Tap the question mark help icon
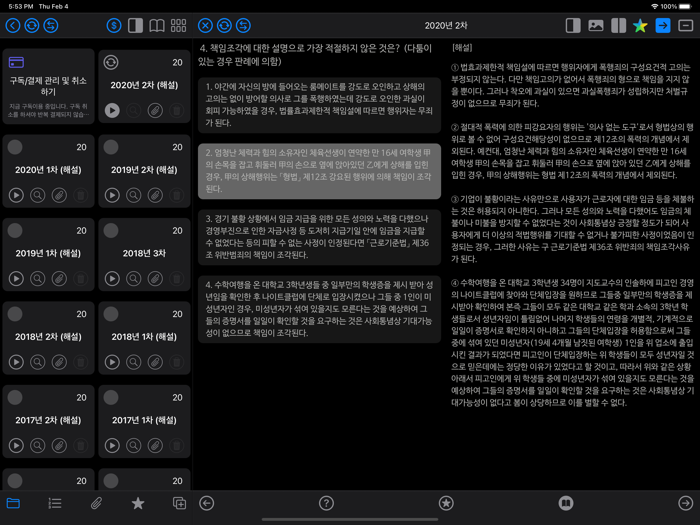Screen dimensions: 700x525 [x=326, y=503]
